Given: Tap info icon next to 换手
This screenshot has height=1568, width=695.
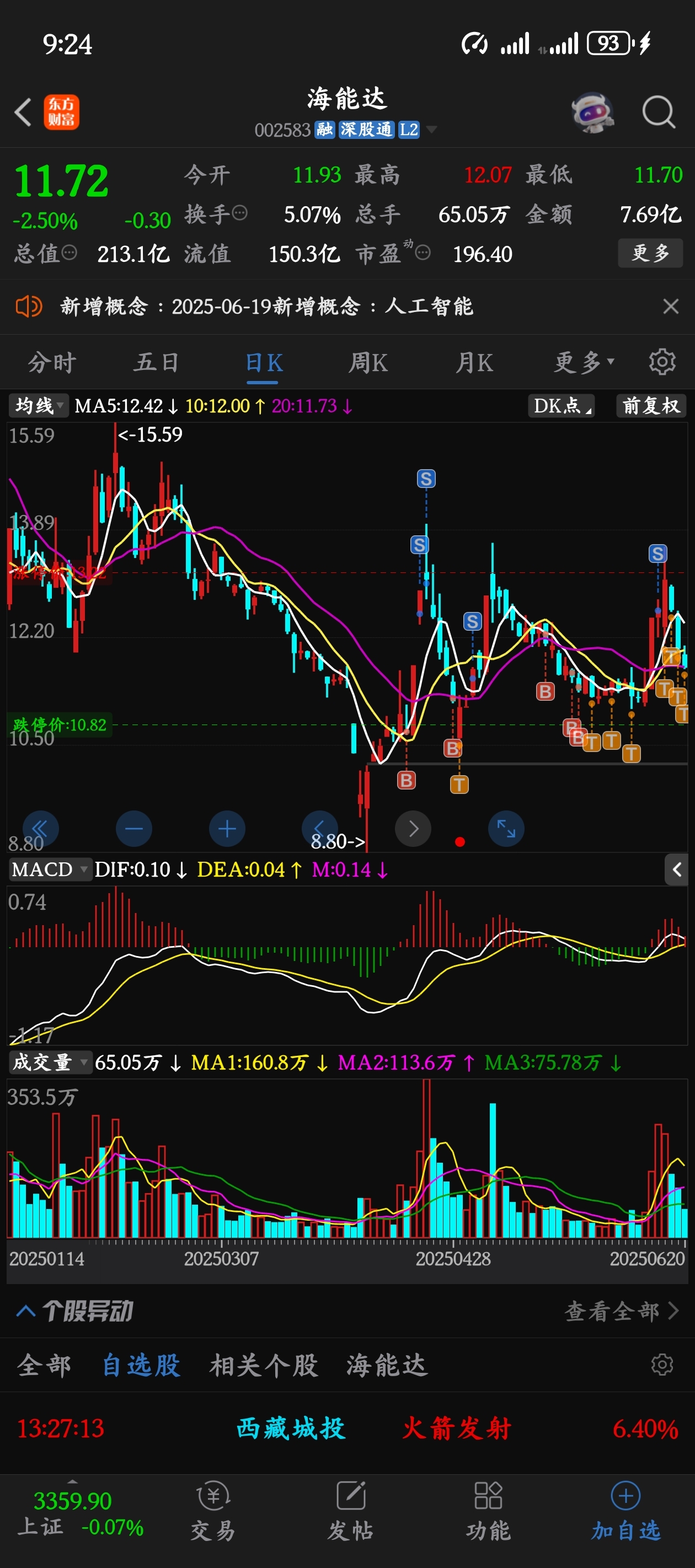Looking at the screenshot, I should 240,213.
